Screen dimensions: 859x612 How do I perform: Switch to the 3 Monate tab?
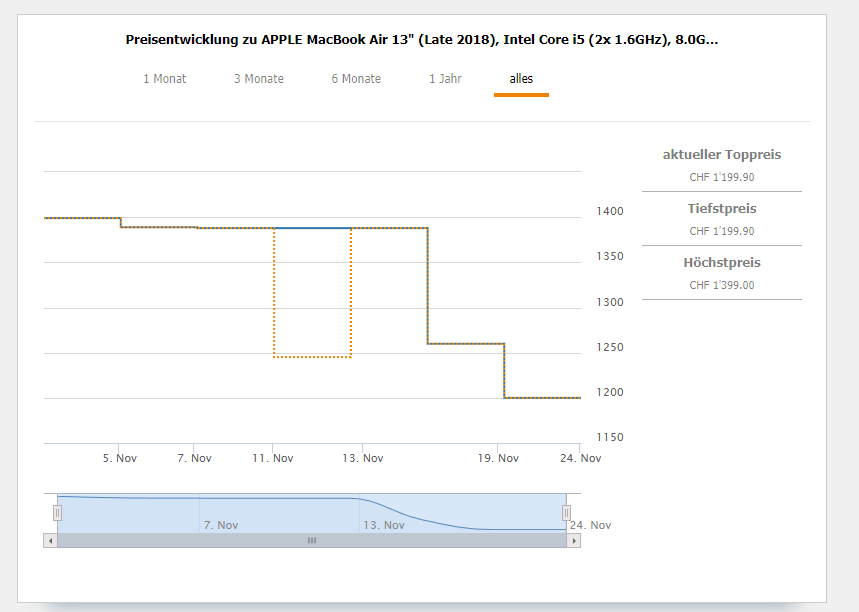[x=259, y=79]
